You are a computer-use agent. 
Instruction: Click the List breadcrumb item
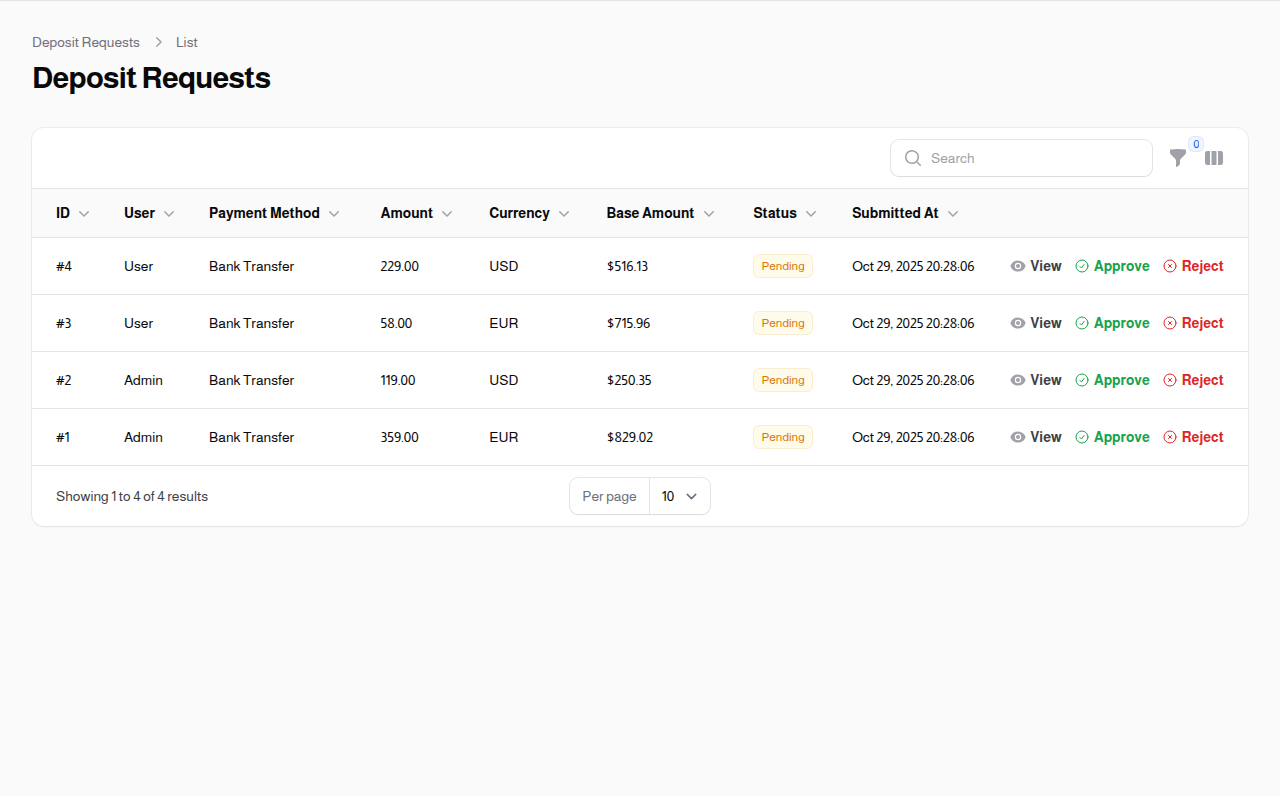187,42
